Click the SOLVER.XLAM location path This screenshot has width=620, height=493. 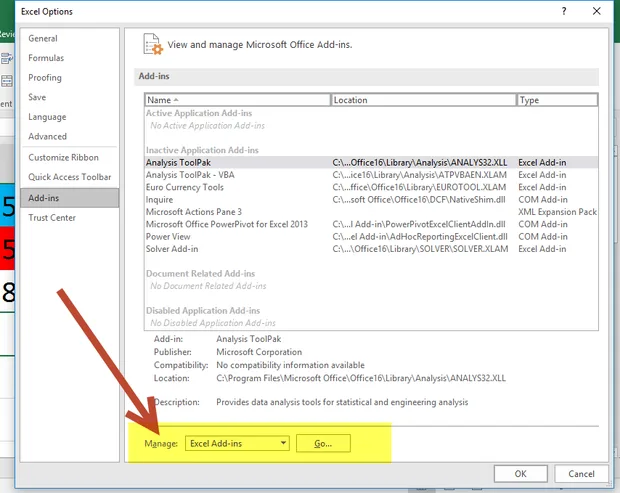pos(420,249)
